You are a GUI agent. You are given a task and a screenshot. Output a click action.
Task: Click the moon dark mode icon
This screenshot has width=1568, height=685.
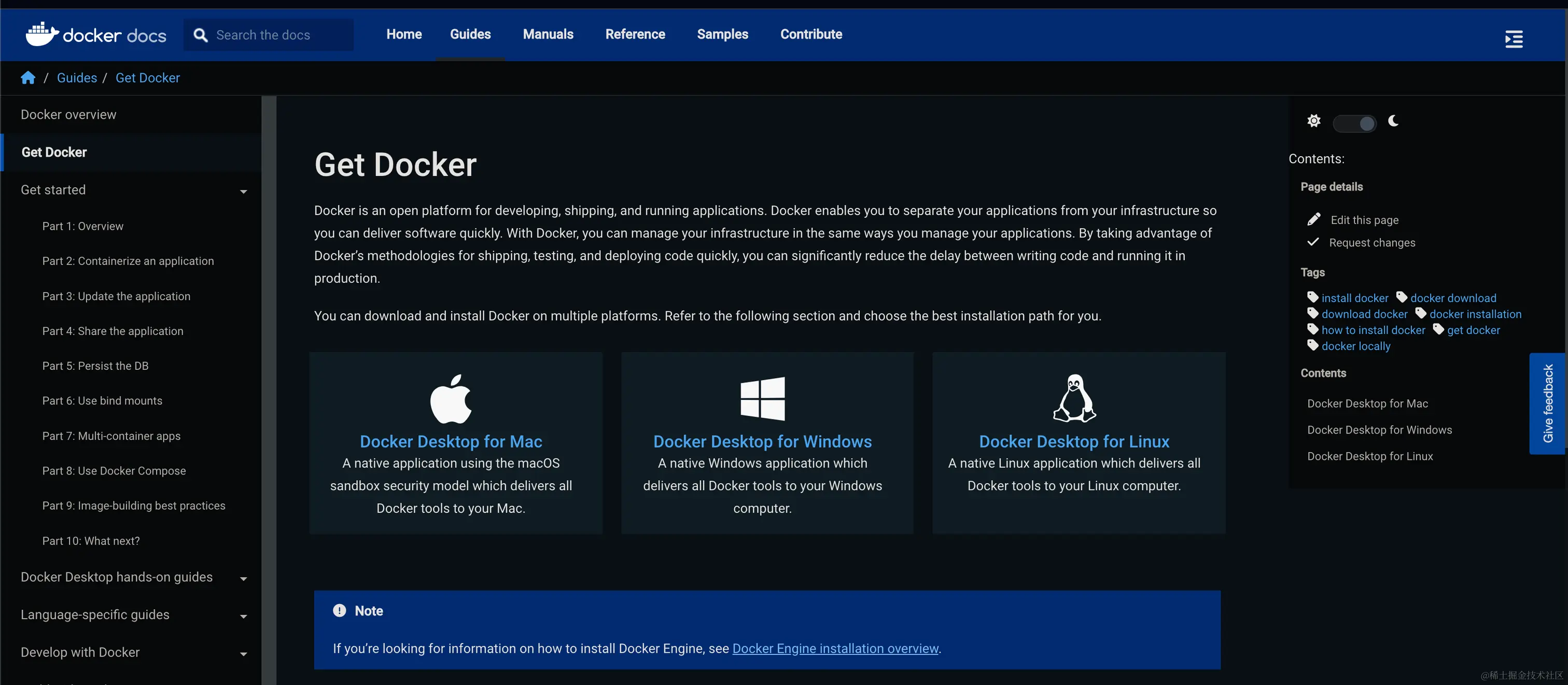click(1393, 121)
